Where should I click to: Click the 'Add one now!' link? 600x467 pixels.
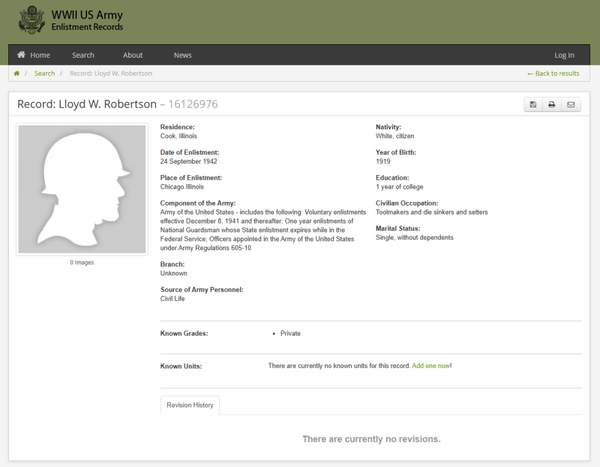tap(432, 366)
